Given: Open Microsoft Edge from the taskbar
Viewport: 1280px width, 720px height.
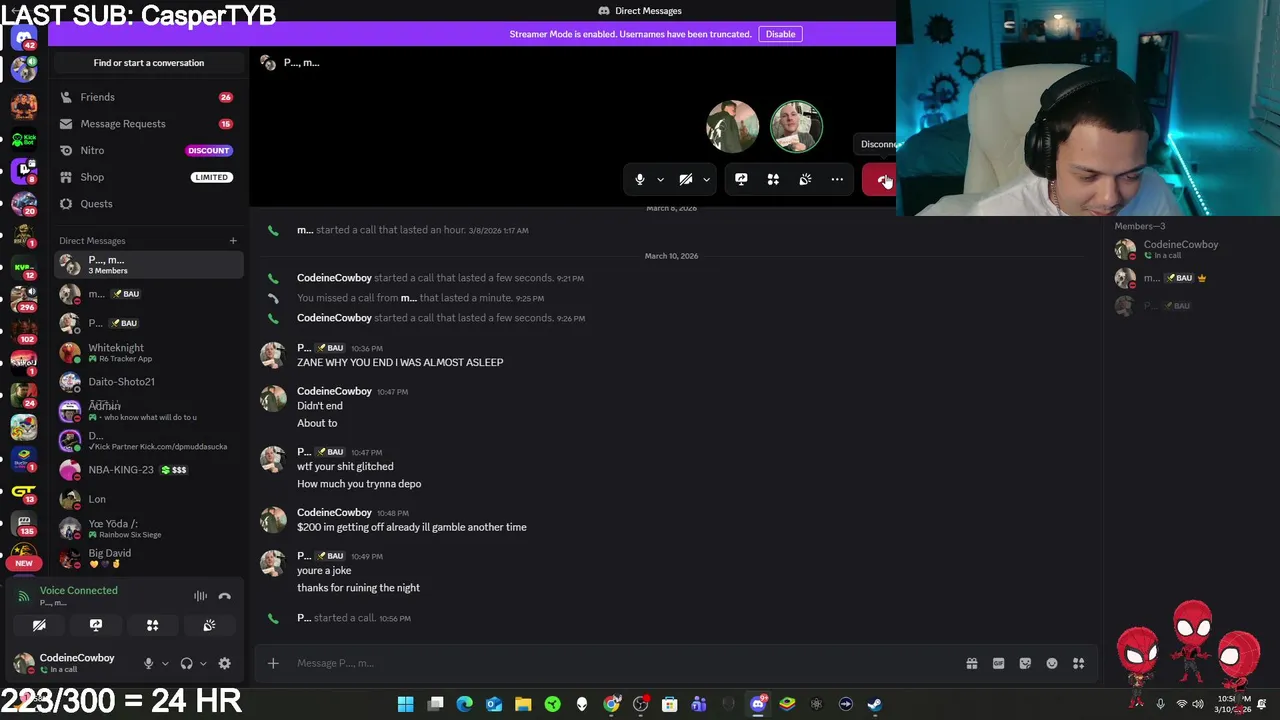Looking at the screenshot, I should pos(464,704).
